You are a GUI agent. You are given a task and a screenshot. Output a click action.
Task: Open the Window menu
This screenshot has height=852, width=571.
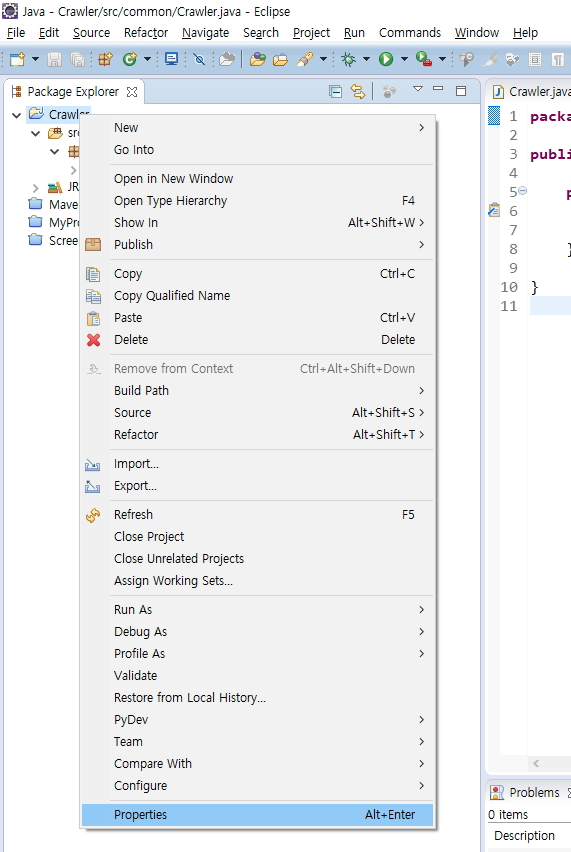(x=476, y=33)
